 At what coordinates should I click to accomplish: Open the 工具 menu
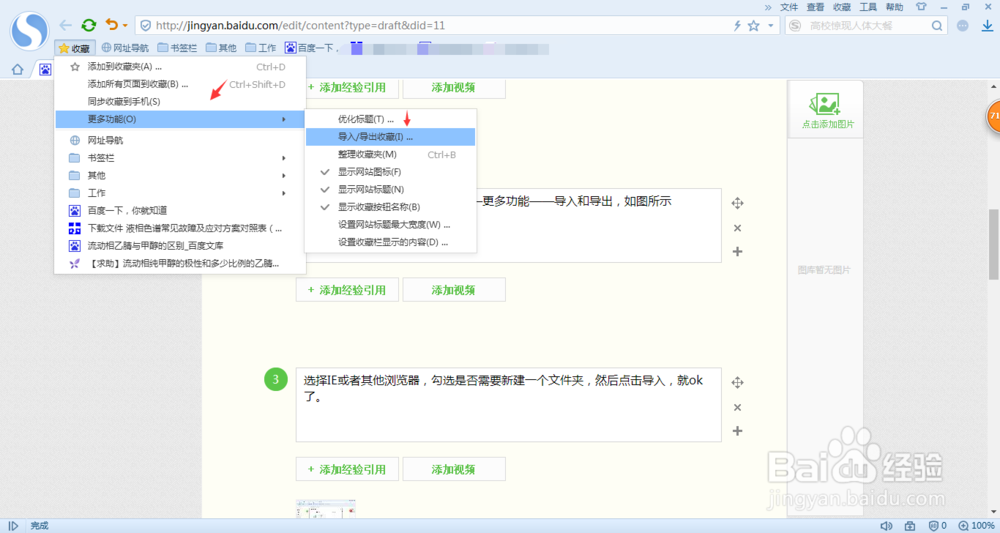point(868,7)
